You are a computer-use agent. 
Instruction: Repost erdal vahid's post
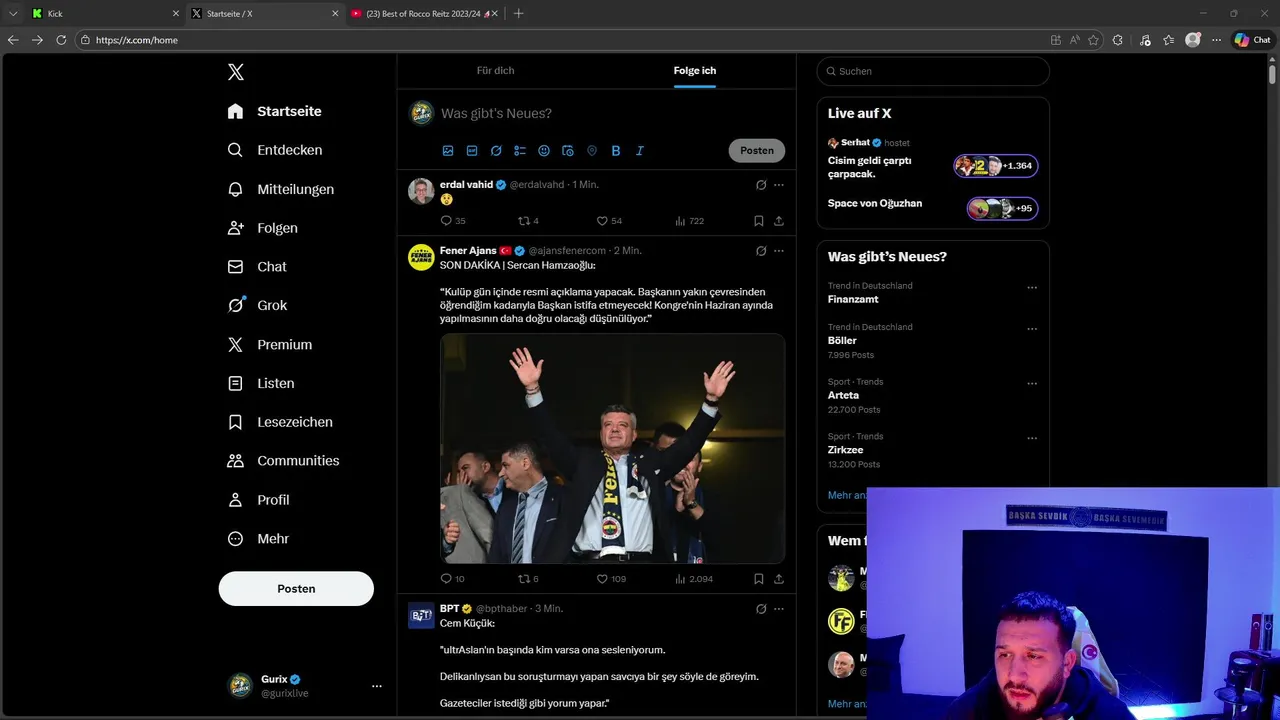click(x=523, y=221)
